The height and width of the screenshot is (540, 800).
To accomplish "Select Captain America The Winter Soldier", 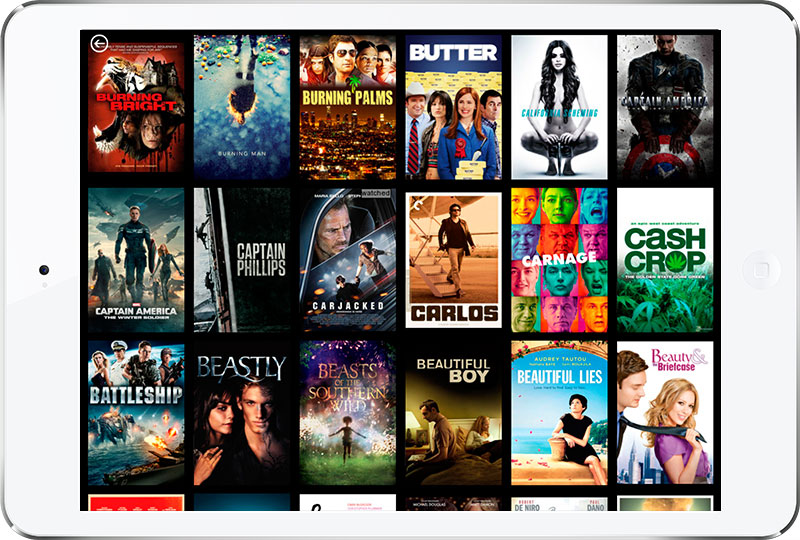I will (136, 260).
